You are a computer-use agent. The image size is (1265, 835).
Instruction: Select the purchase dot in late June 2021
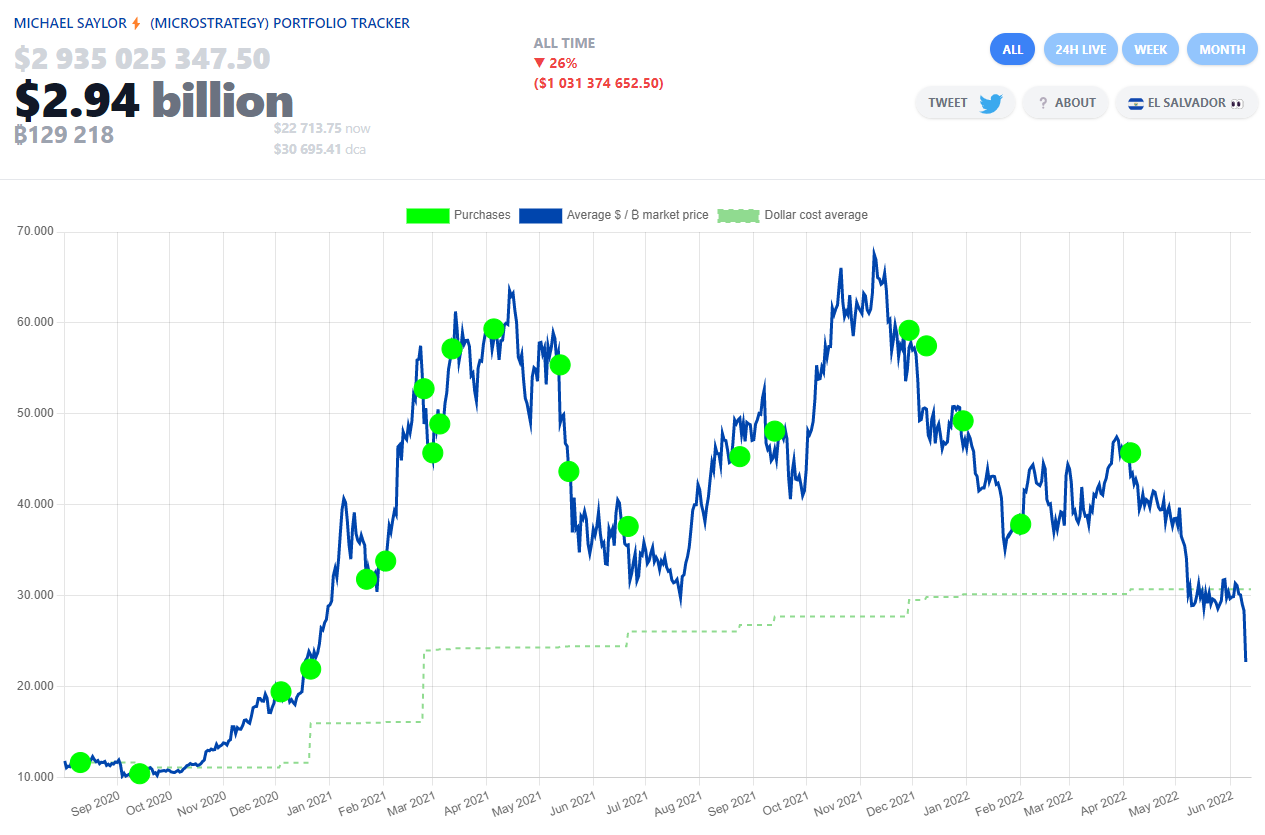(628, 526)
